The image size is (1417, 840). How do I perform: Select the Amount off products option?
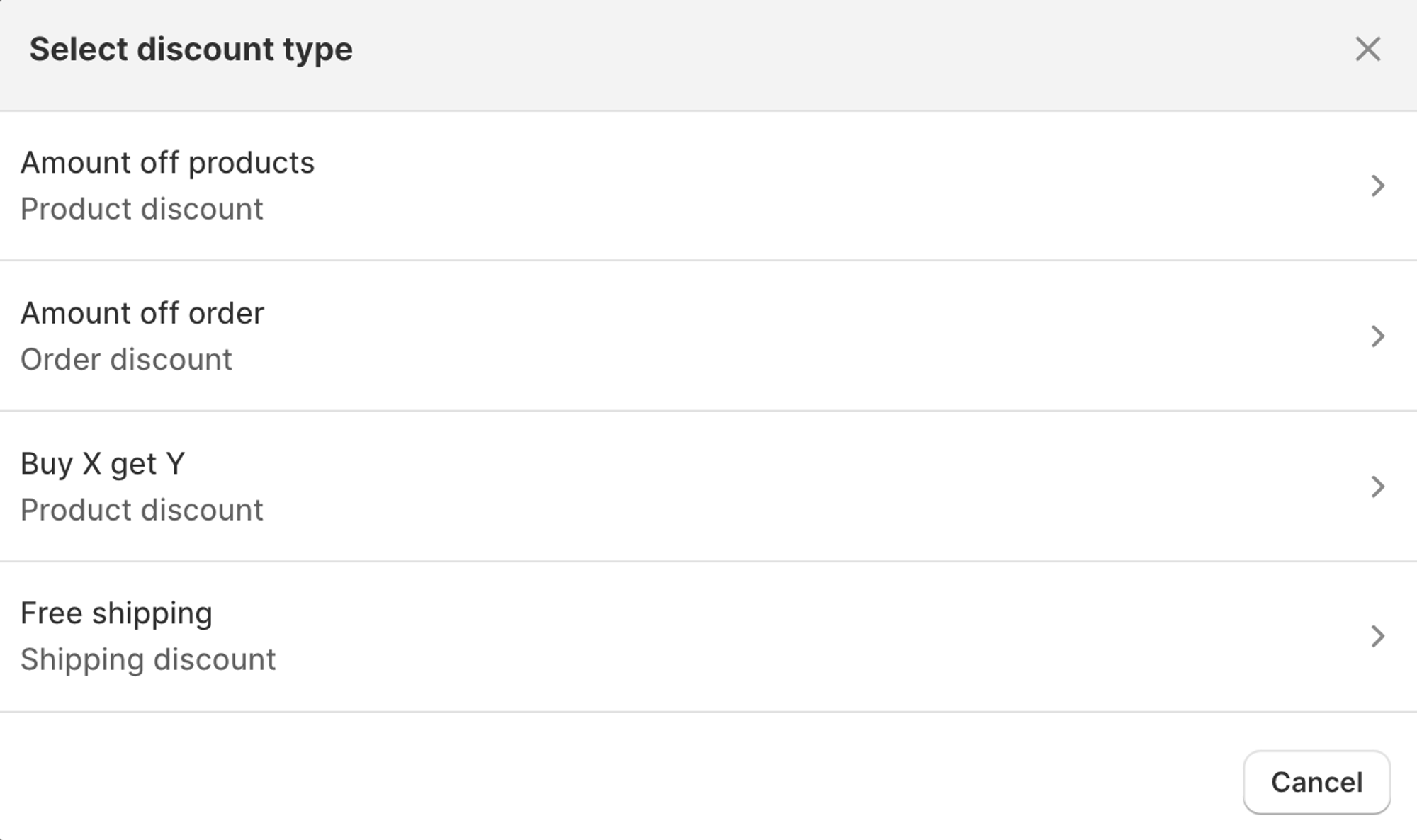click(167, 163)
